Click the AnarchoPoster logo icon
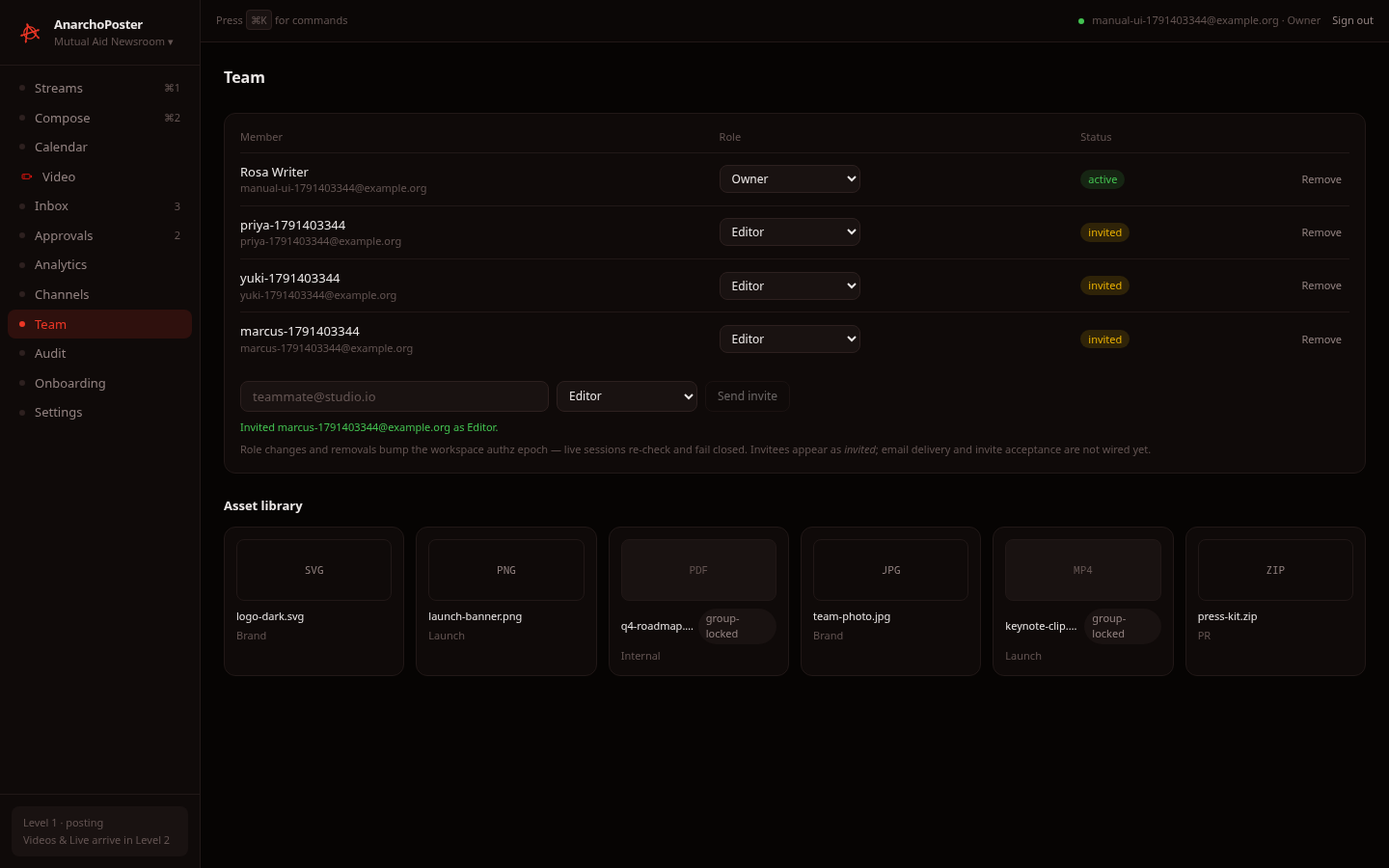Screen dimensions: 1389x868 pos(30,33)
